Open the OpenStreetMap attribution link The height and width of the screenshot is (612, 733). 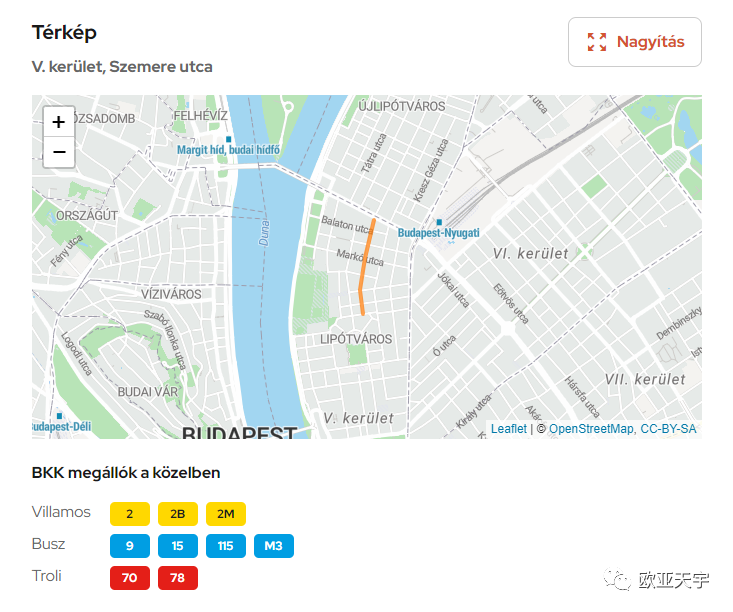coord(591,429)
